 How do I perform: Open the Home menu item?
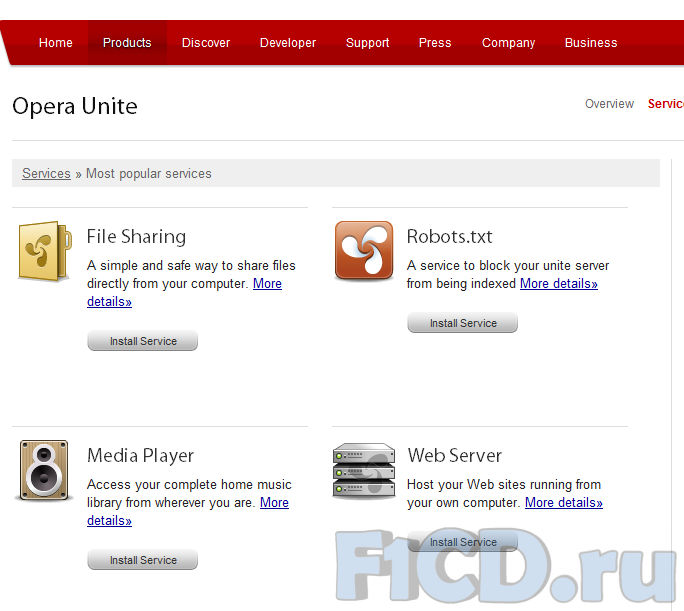[55, 43]
